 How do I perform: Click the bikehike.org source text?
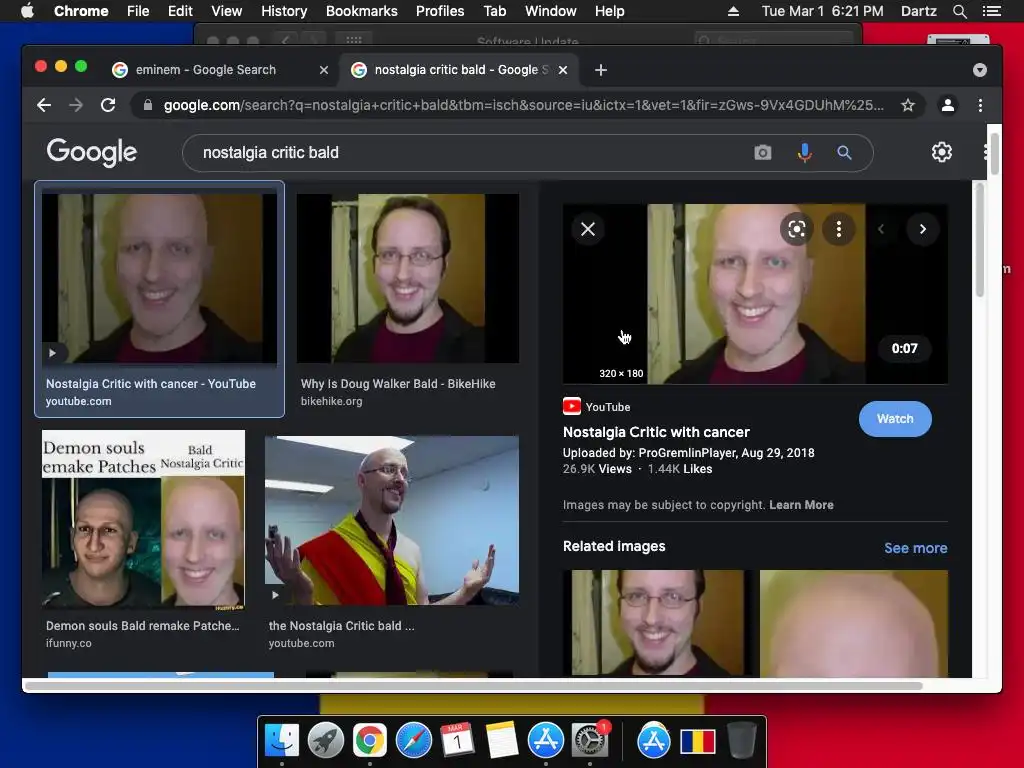pyautogui.click(x=331, y=402)
